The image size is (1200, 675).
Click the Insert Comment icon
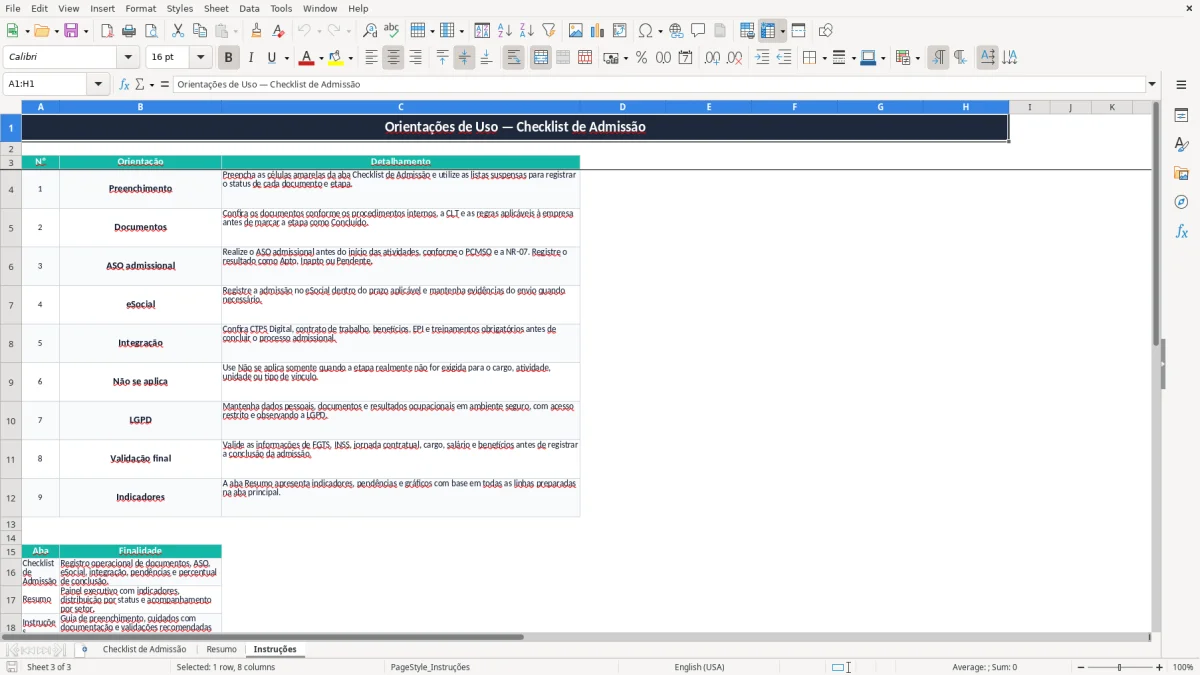pos(698,31)
